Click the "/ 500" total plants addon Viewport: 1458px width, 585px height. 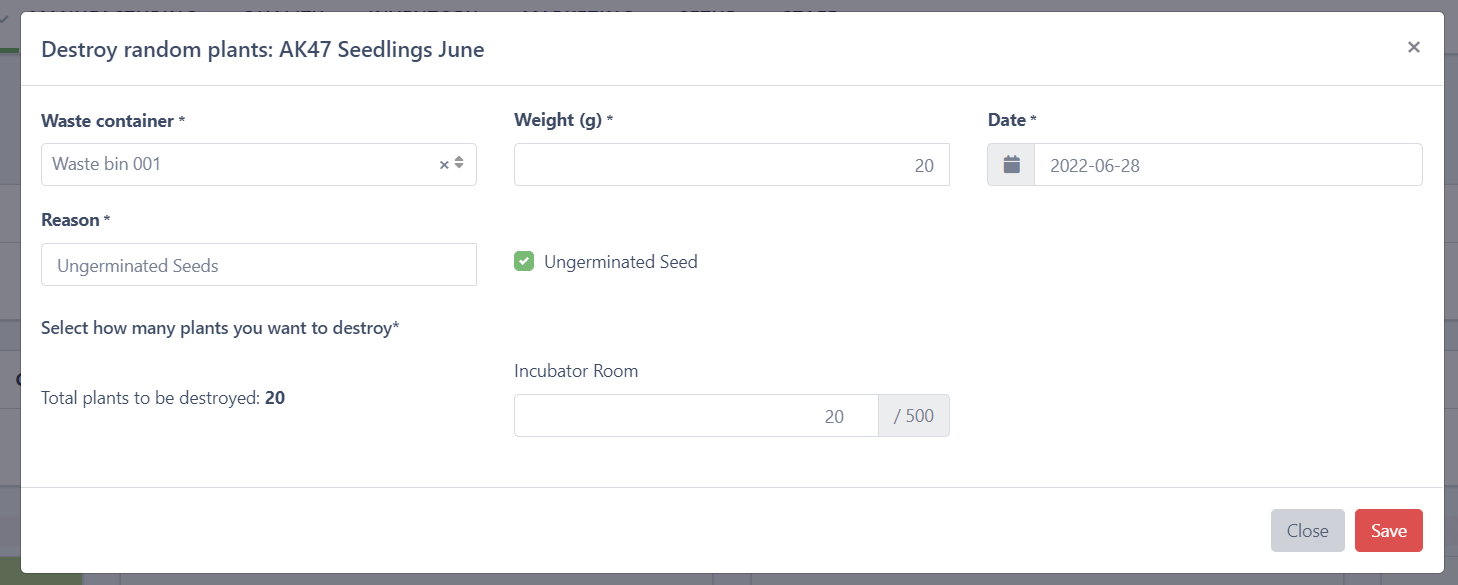point(913,416)
